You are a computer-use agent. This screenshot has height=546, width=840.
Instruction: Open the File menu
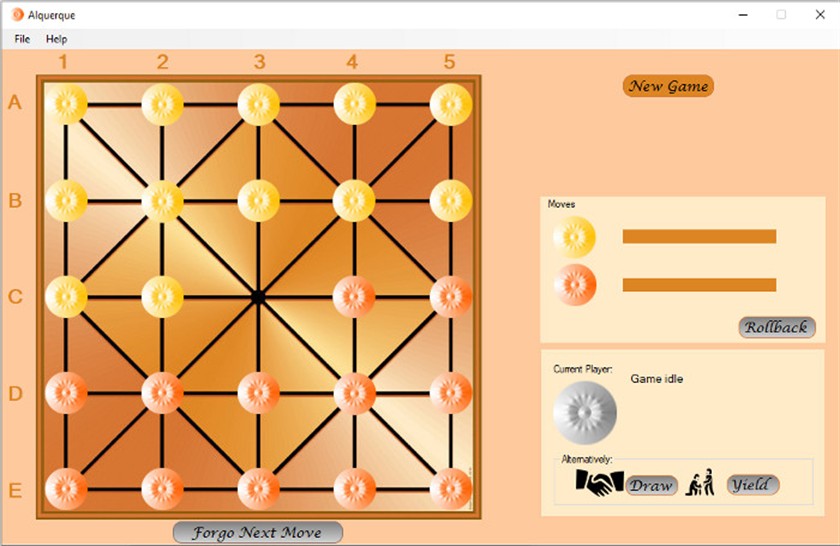22,39
